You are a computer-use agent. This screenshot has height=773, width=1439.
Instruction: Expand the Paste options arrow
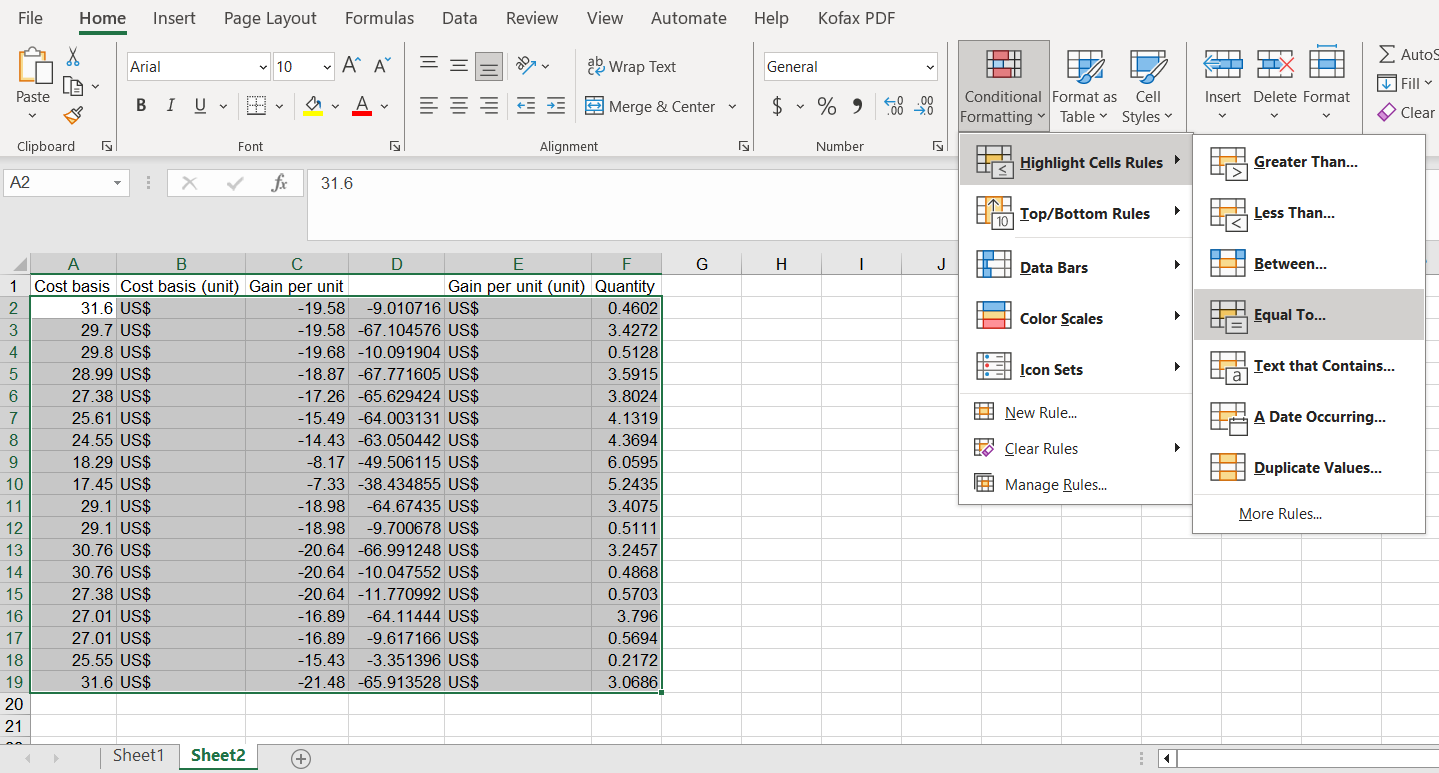pyautogui.click(x=33, y=116)
